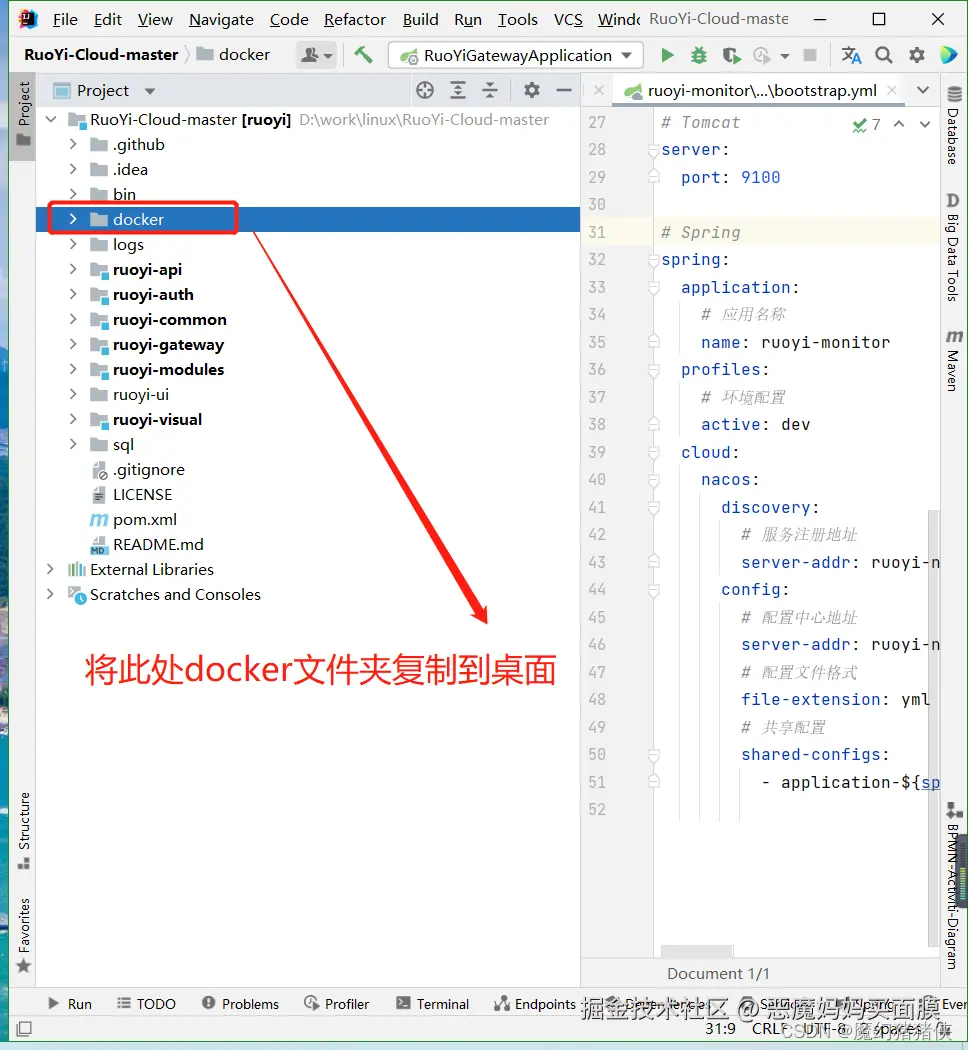The height and width of the screenshot is (1050, 968).
Task: Click the inspection checkmark showing 7 problems
Action: click(x=866, y=125)
